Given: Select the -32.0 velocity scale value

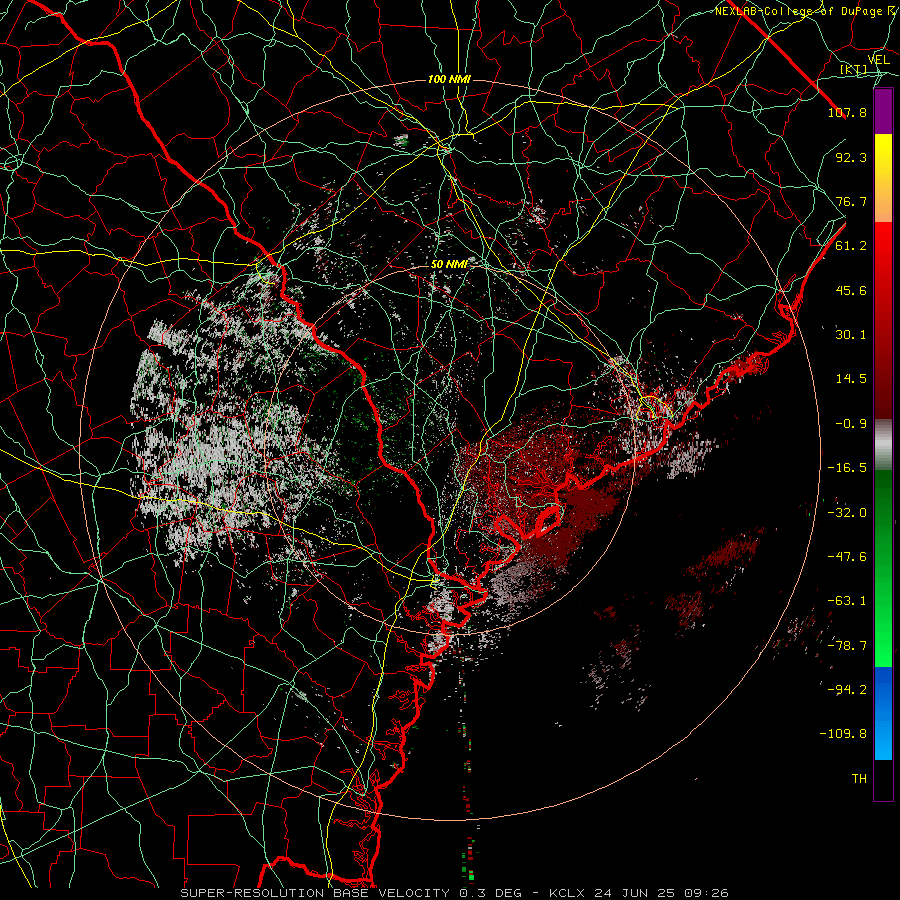Looking at the screenshot, I should pos(847,513).
